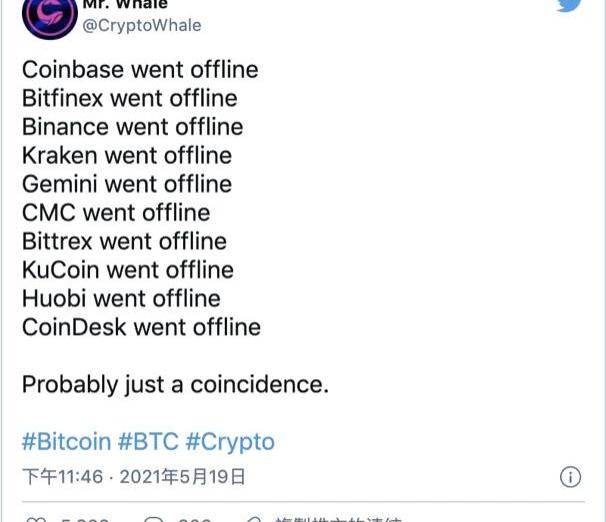Click the reply count number
The width and height of the screenshot is (606, 522).
[194, 519]
